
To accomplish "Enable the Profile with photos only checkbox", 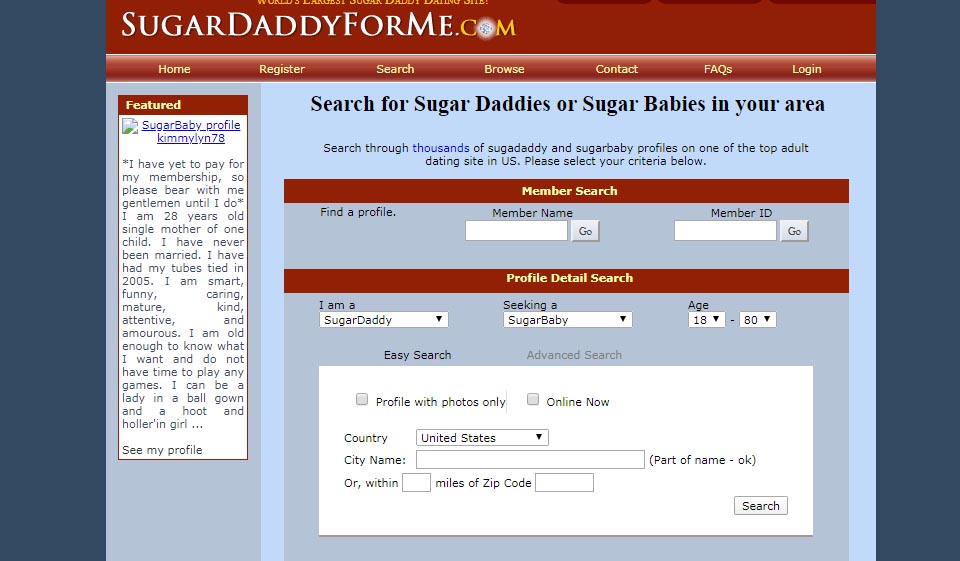I will (362, 400).
